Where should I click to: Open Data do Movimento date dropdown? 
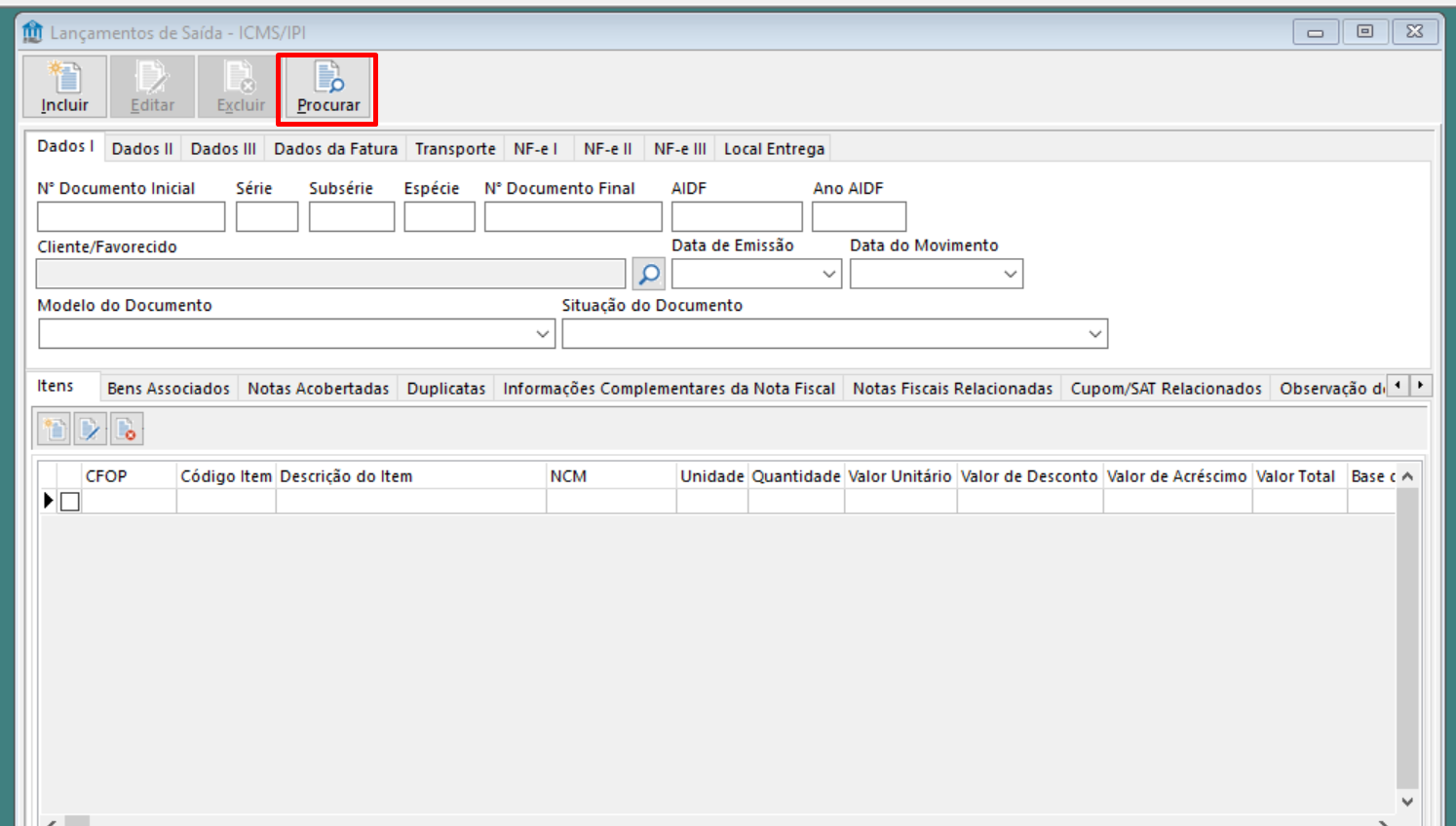[x=1010, y=275]
